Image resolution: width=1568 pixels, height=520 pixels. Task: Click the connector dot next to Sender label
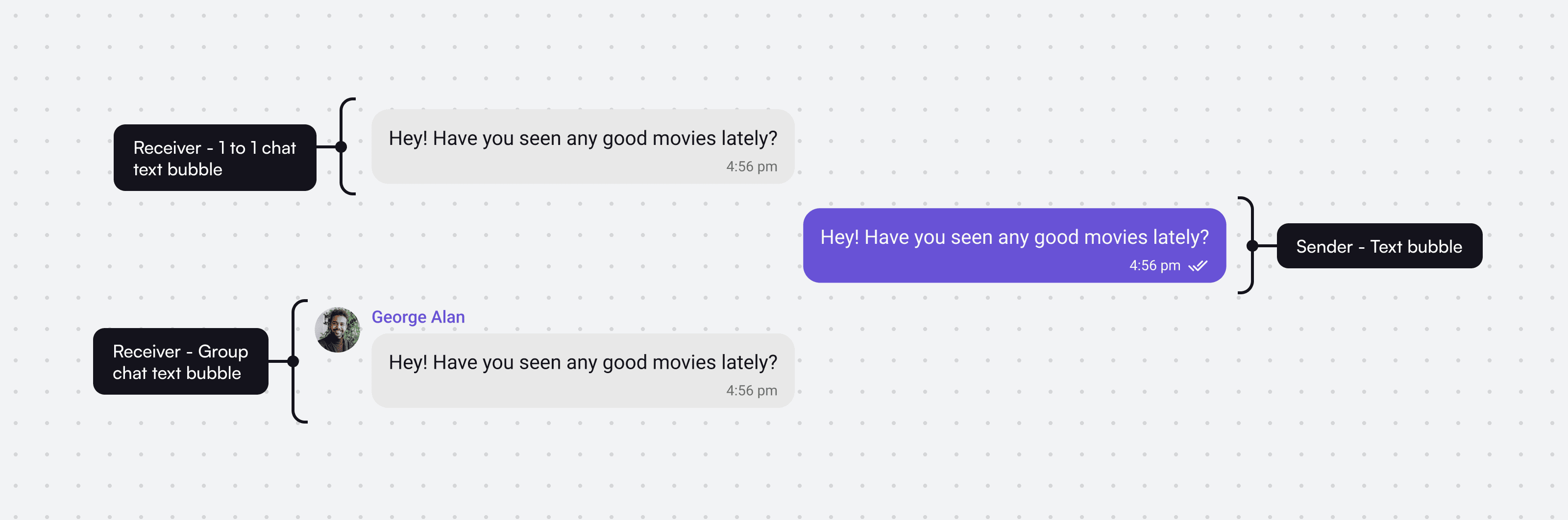1252,246
